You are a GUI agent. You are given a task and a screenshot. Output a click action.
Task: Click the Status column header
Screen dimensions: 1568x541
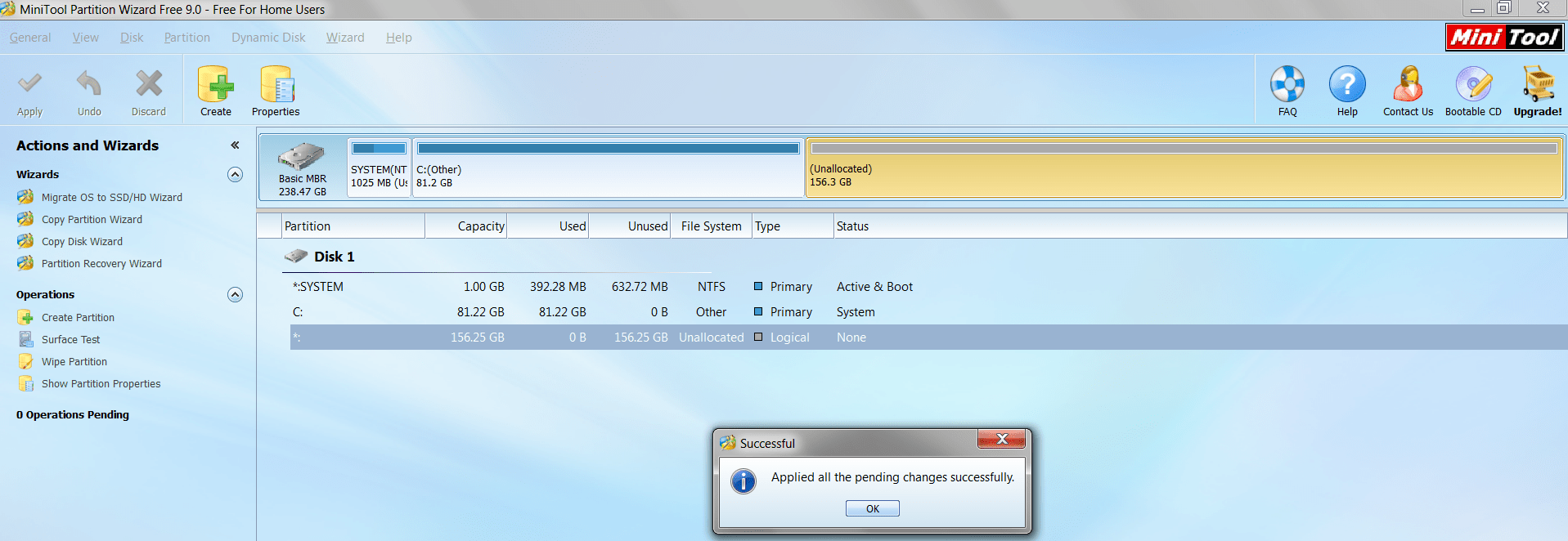click(x=1201, y=226)
